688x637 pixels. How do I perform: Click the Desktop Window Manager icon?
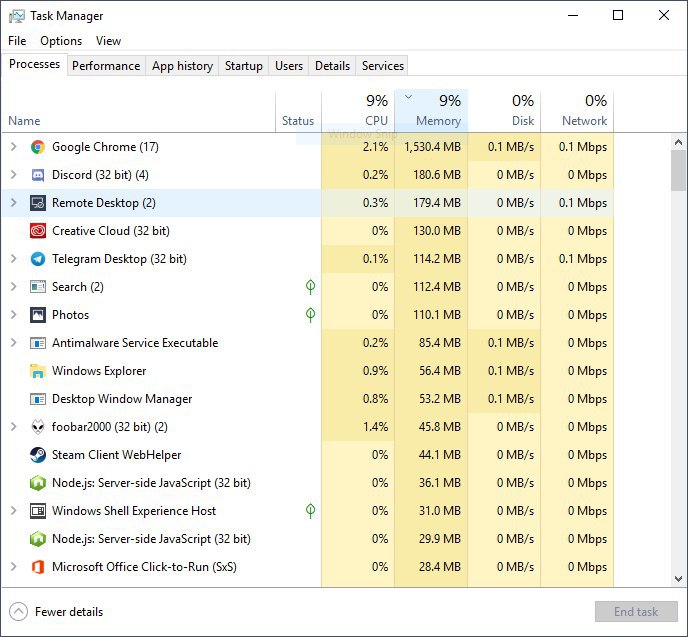pos(38,399)
